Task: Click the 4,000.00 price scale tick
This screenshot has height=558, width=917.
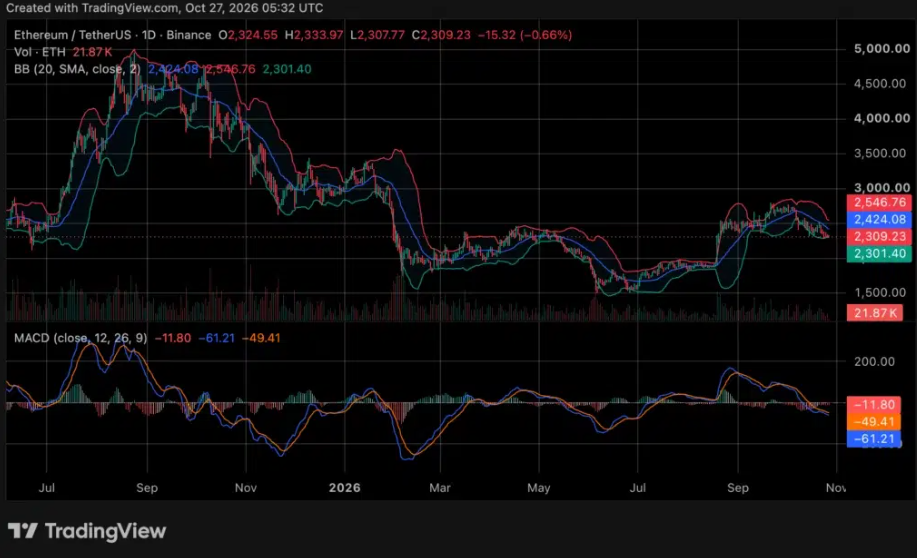Action: pyautogui.click(x=882, y=119)
